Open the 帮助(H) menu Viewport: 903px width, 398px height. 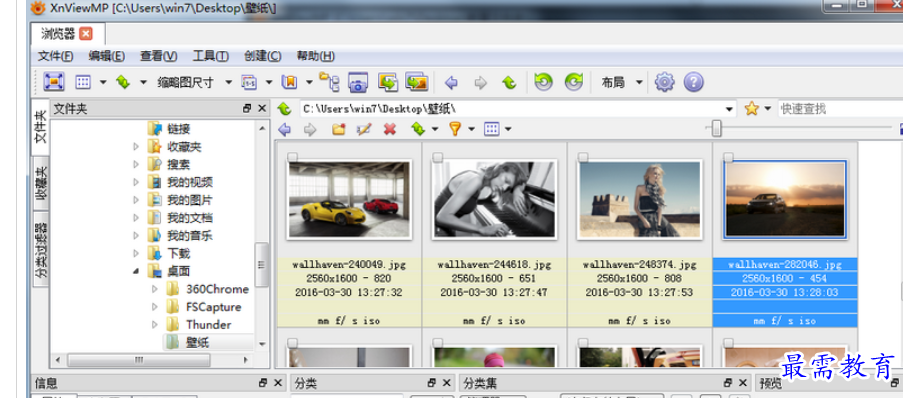[315, 56]
